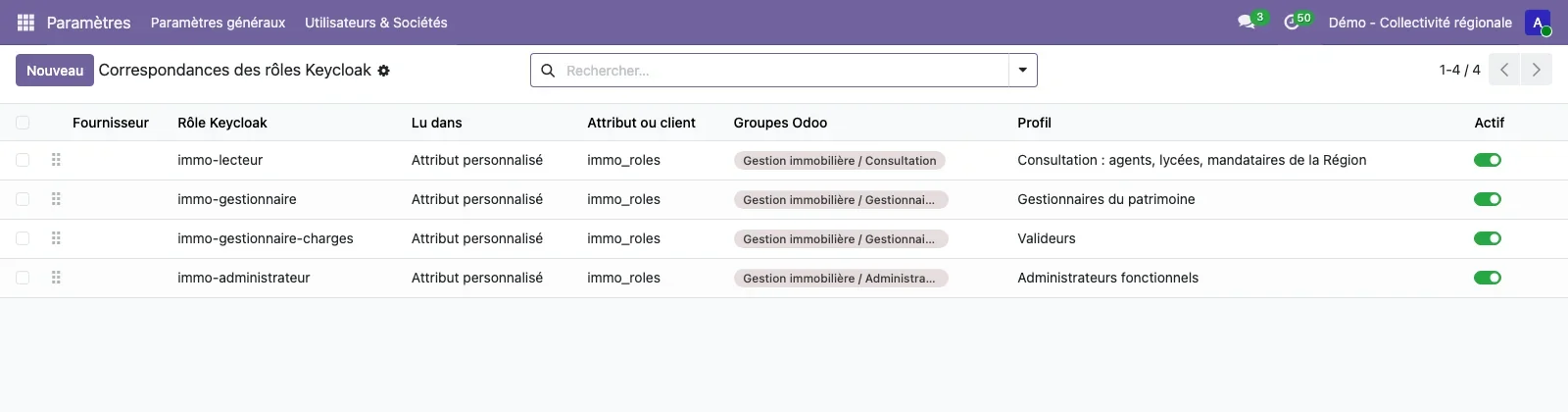Click the group tag in immo-gestionnaire row
1568x412 pixels.
coord(841,200)
